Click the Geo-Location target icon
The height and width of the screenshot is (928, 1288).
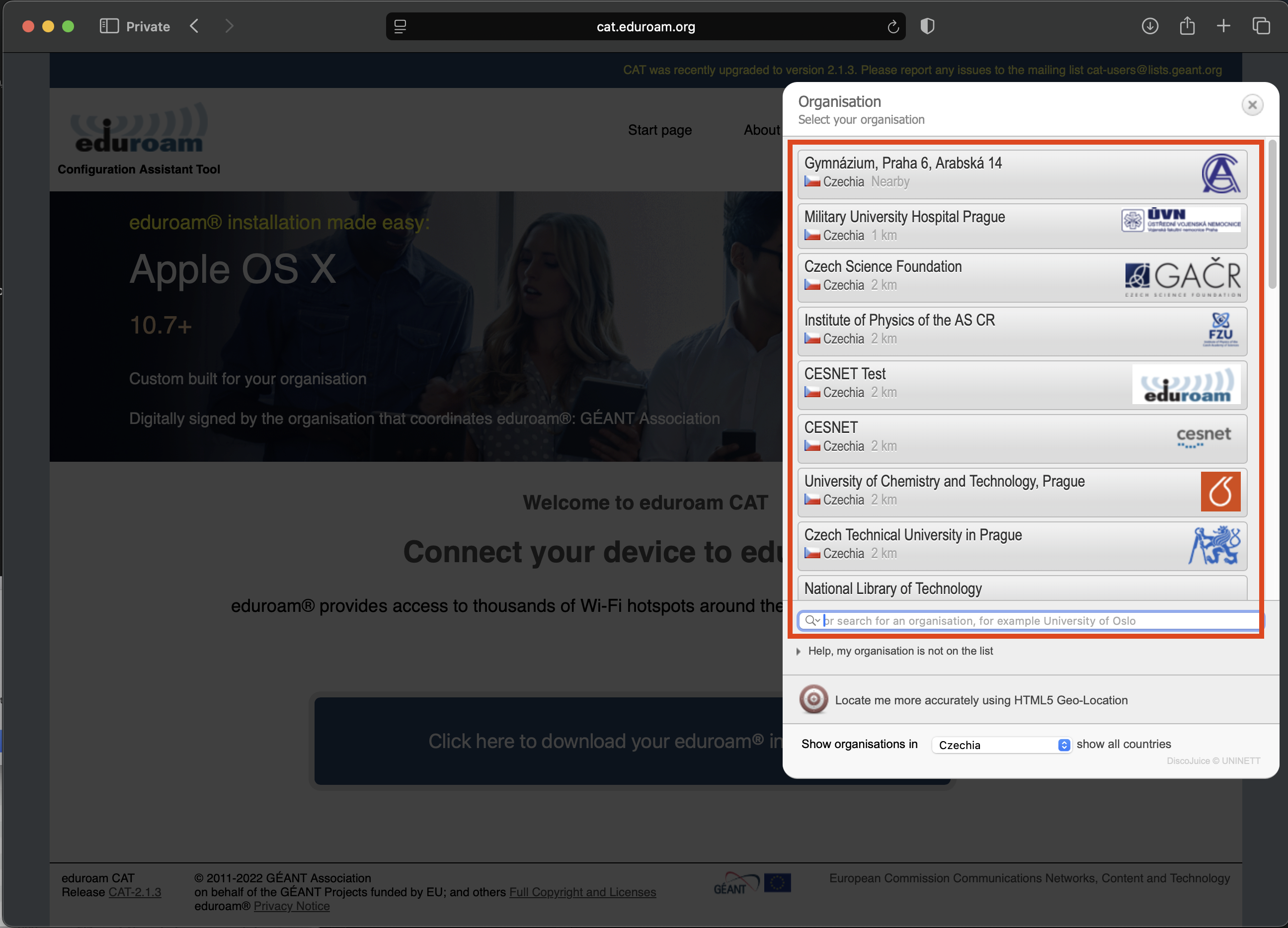coord(813,700)
